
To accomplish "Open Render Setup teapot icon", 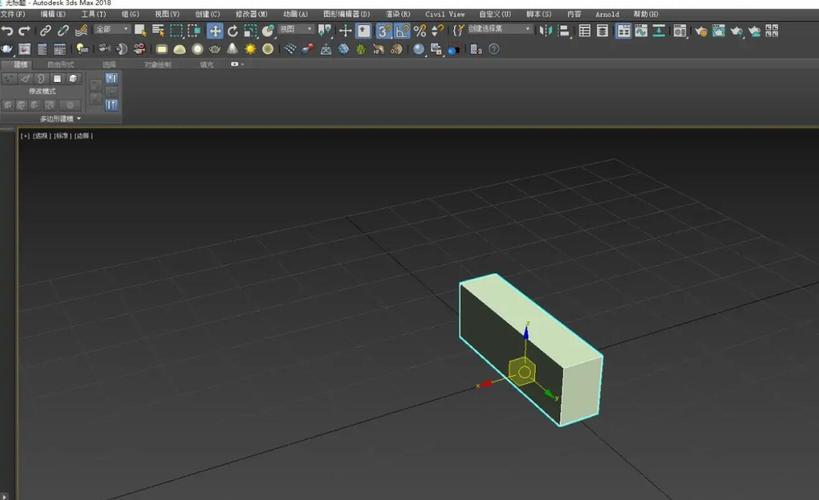I will point(701,31).
